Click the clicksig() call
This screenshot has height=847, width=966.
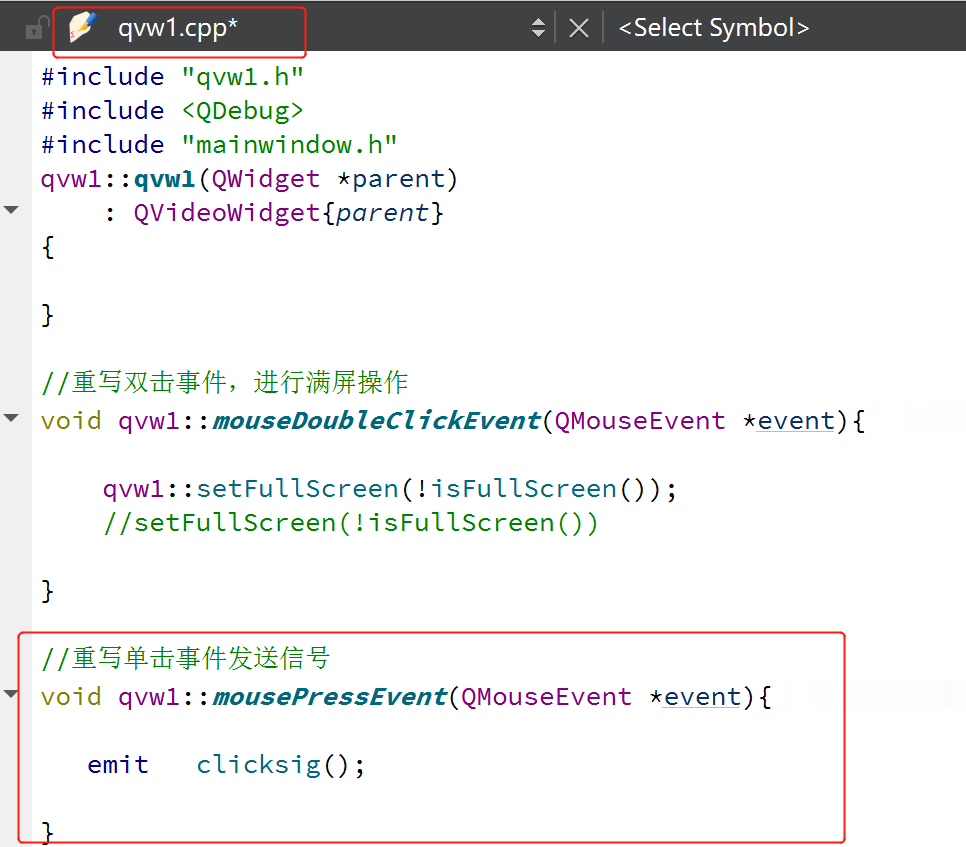274,765
